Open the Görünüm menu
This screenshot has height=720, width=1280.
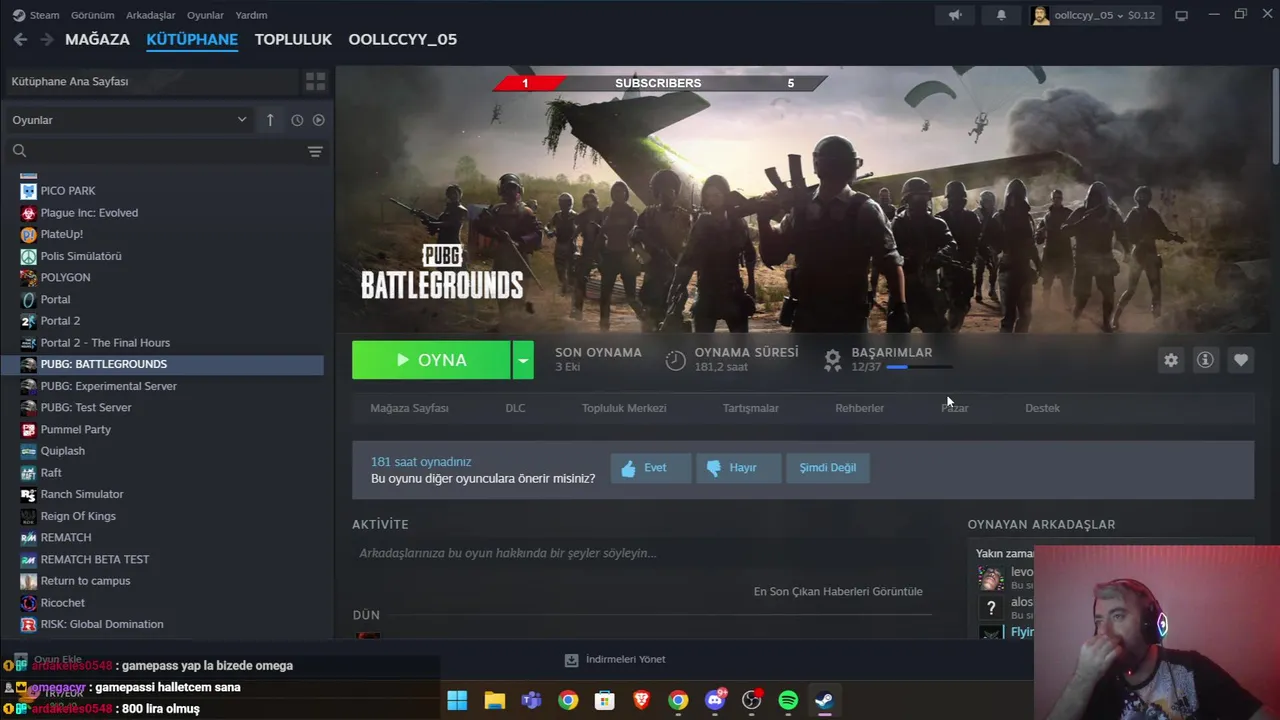tap(92, 15)
